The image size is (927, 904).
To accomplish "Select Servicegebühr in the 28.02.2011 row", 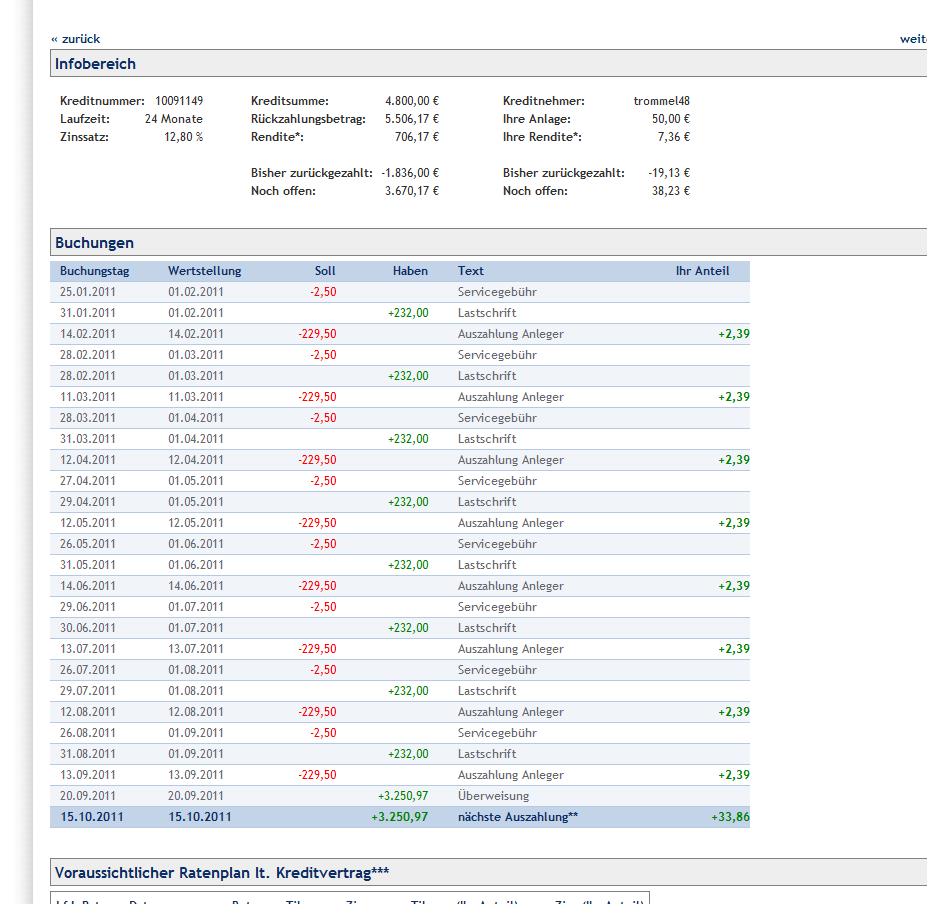I will click(497, 355).
